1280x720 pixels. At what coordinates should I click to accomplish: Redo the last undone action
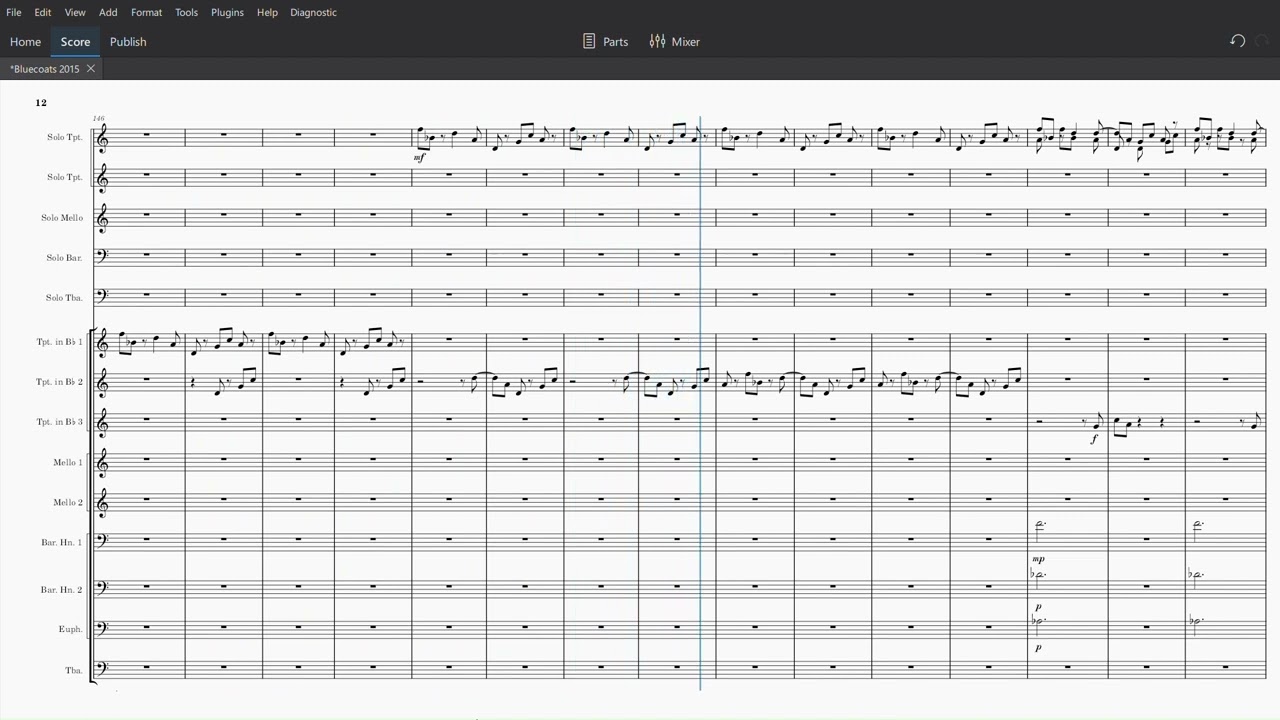click(x=1262, y=41)
